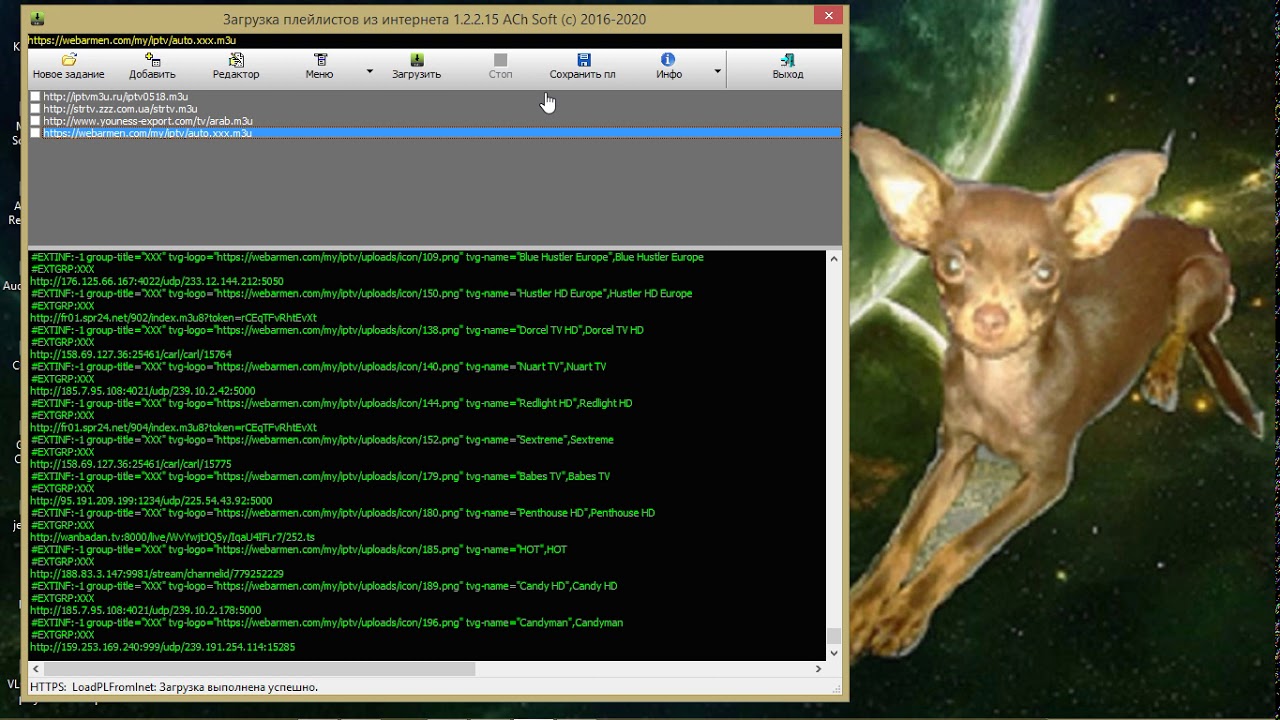Click the up arrow of the vertical log scrollbar

pos(834,258)
